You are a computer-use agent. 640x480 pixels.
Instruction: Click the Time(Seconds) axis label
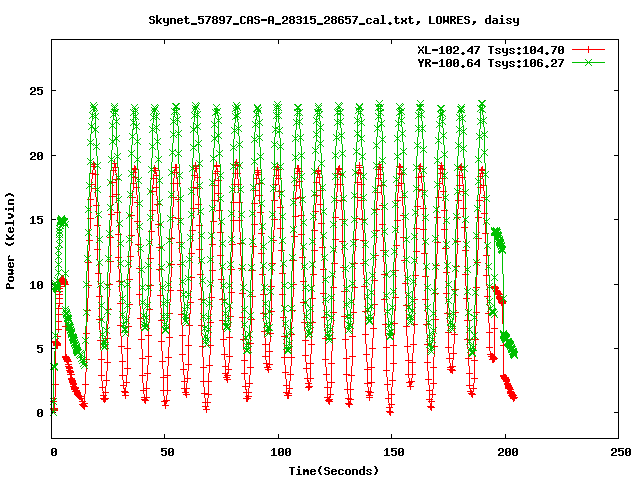pos(334,471)
